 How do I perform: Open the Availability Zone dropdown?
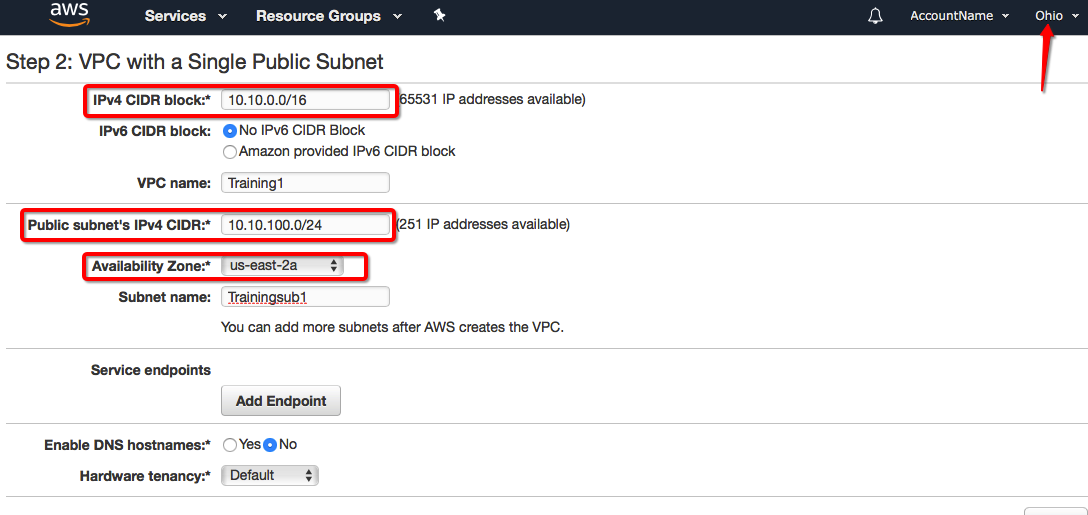pos(282,266)
